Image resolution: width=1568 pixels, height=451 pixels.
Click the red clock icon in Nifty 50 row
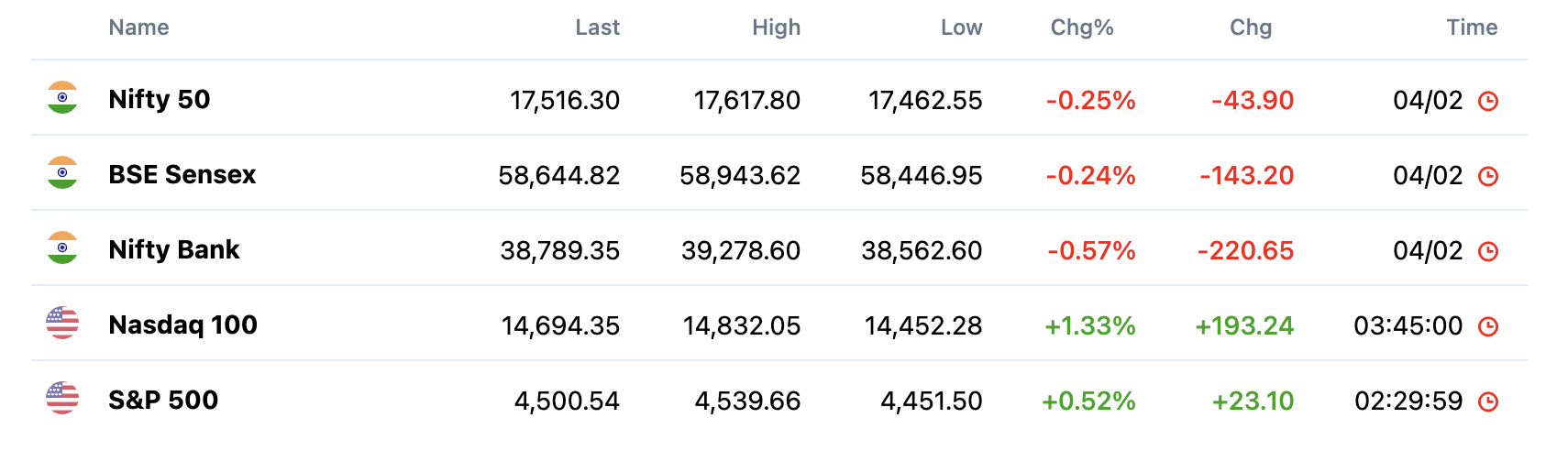click(1488, 101)
